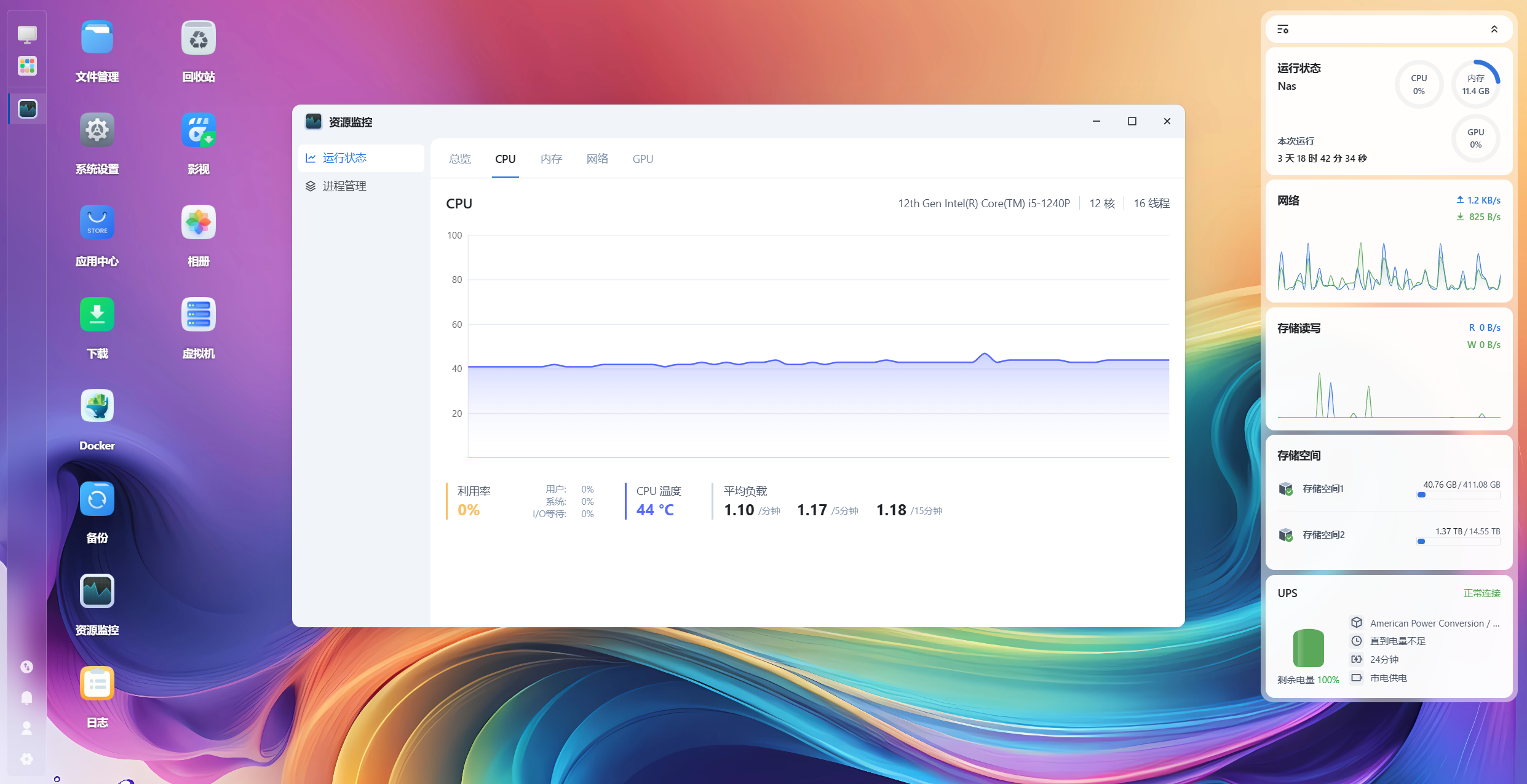This screenshot has width=1527, height=784.
Task: Click the 存储空间2 entry in widget
Action: [1323, 535]
